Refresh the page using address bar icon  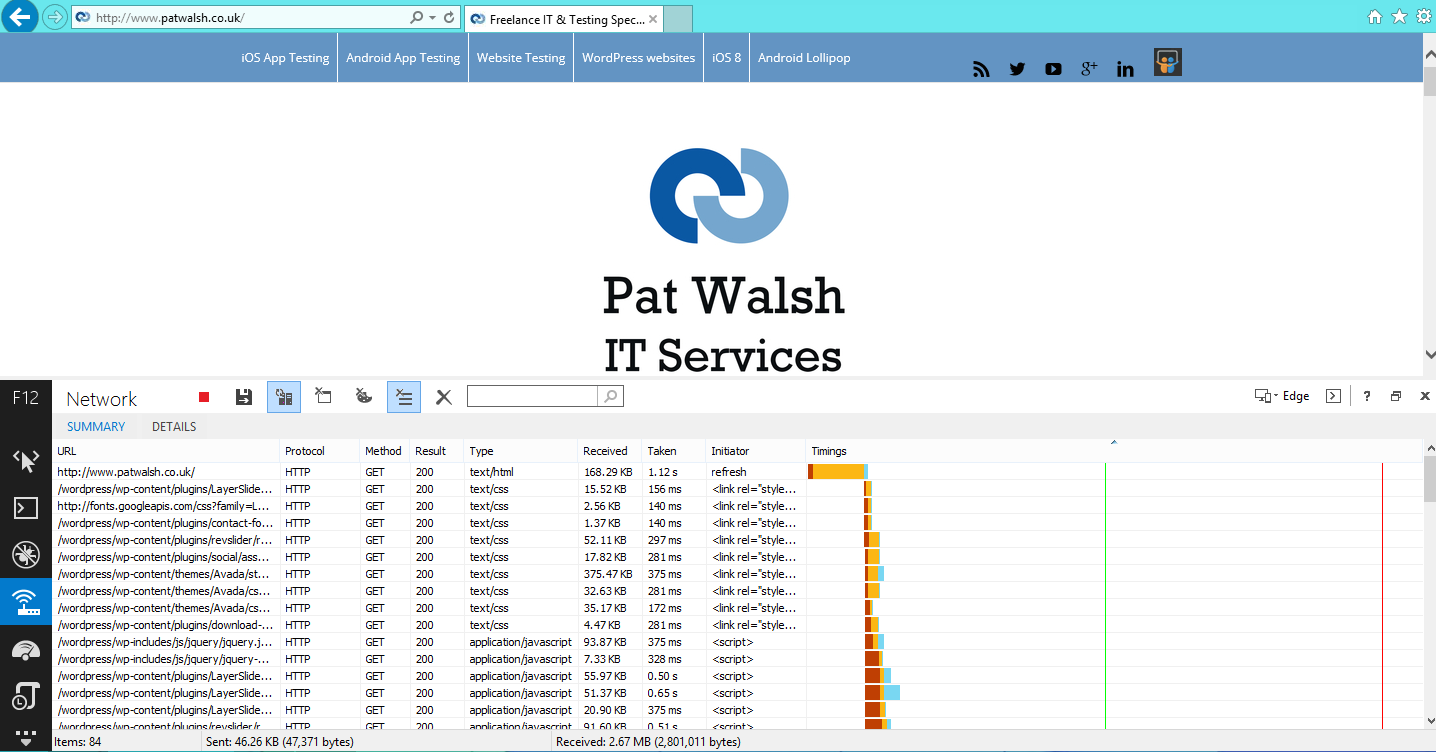click(449, 18)
